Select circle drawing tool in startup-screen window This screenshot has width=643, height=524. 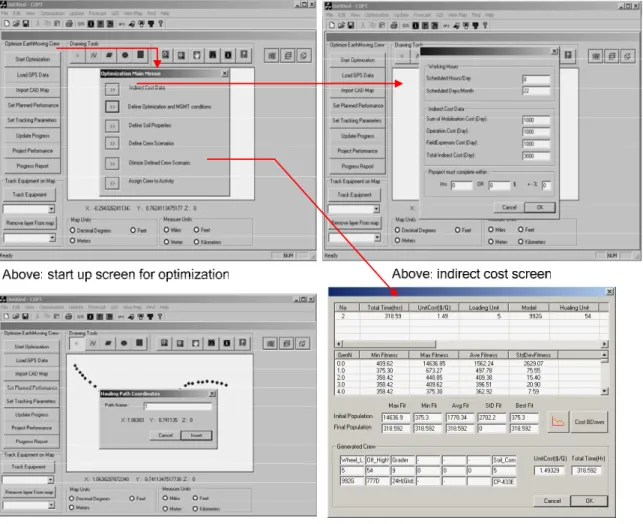coord(125,55)
